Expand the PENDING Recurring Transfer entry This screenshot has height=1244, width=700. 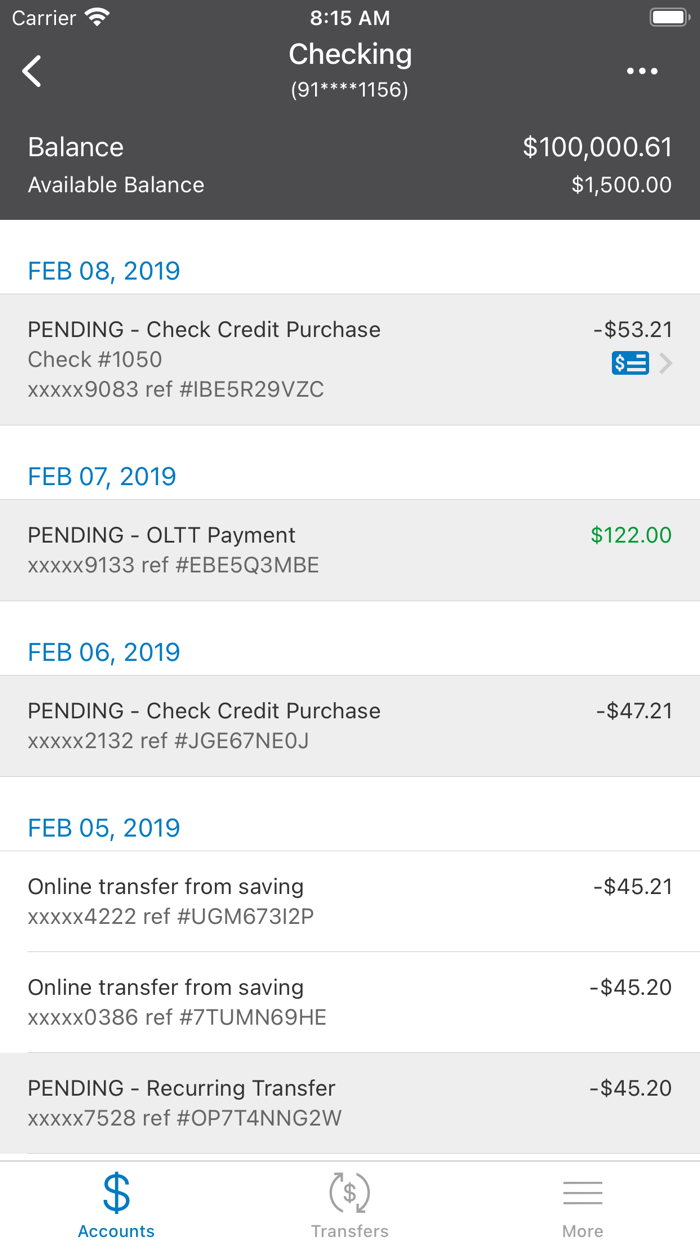[x=350, y=1101]
